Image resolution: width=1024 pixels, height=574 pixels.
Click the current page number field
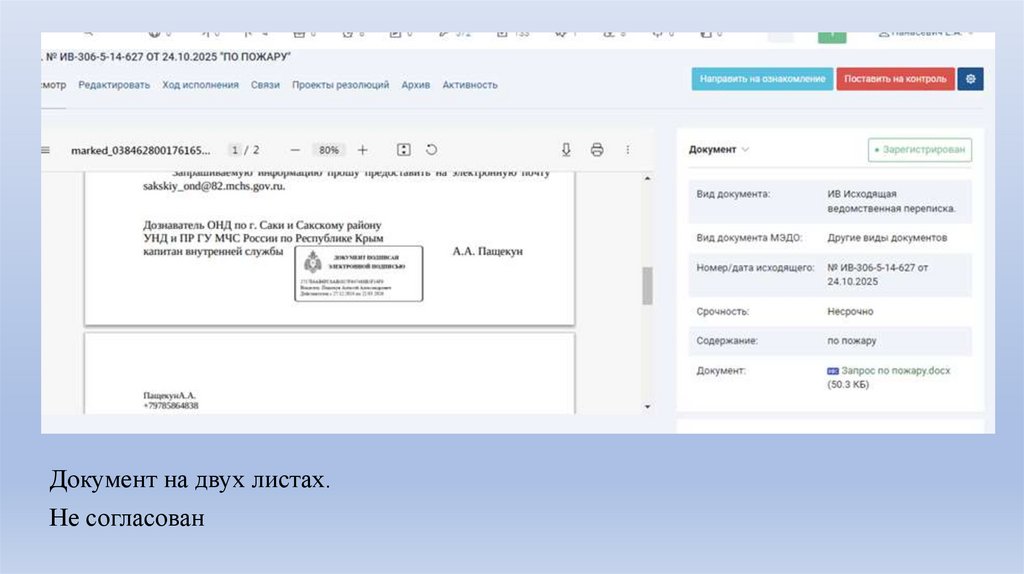(234, 150)
